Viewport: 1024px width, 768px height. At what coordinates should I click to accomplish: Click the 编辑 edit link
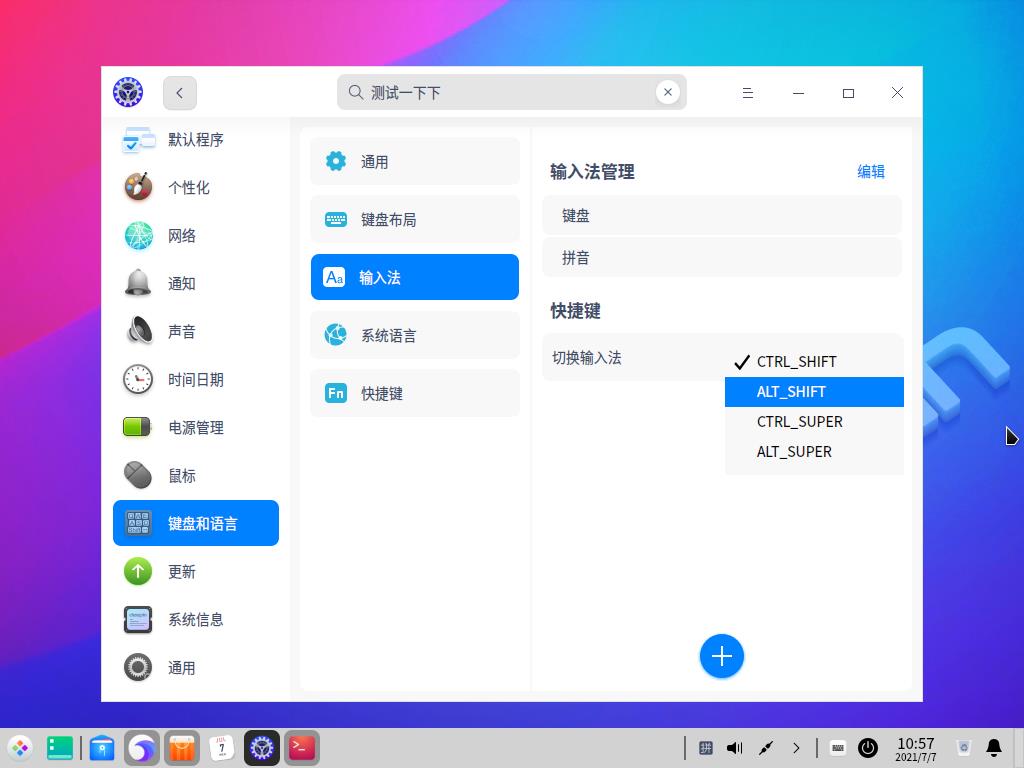871,172
